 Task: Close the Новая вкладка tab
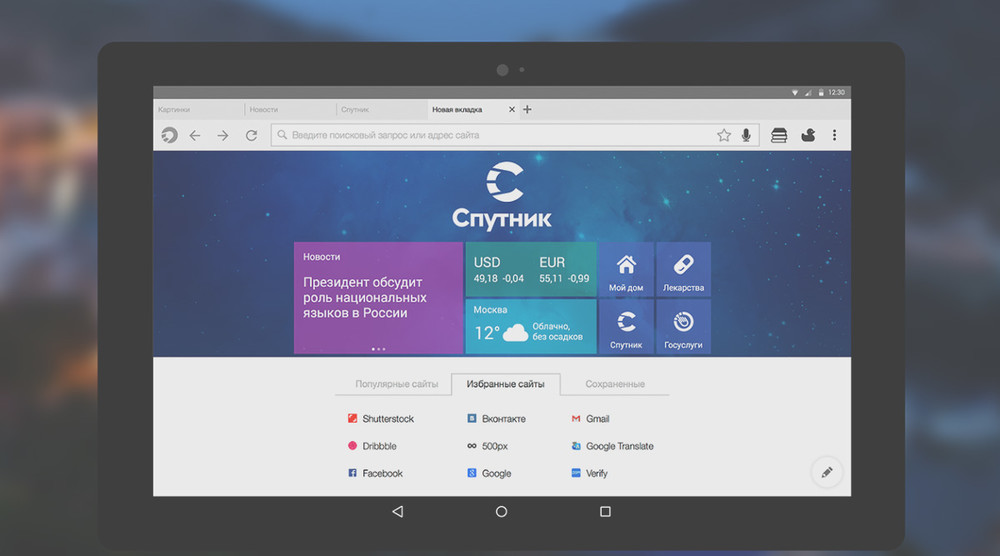click(511, 110)
